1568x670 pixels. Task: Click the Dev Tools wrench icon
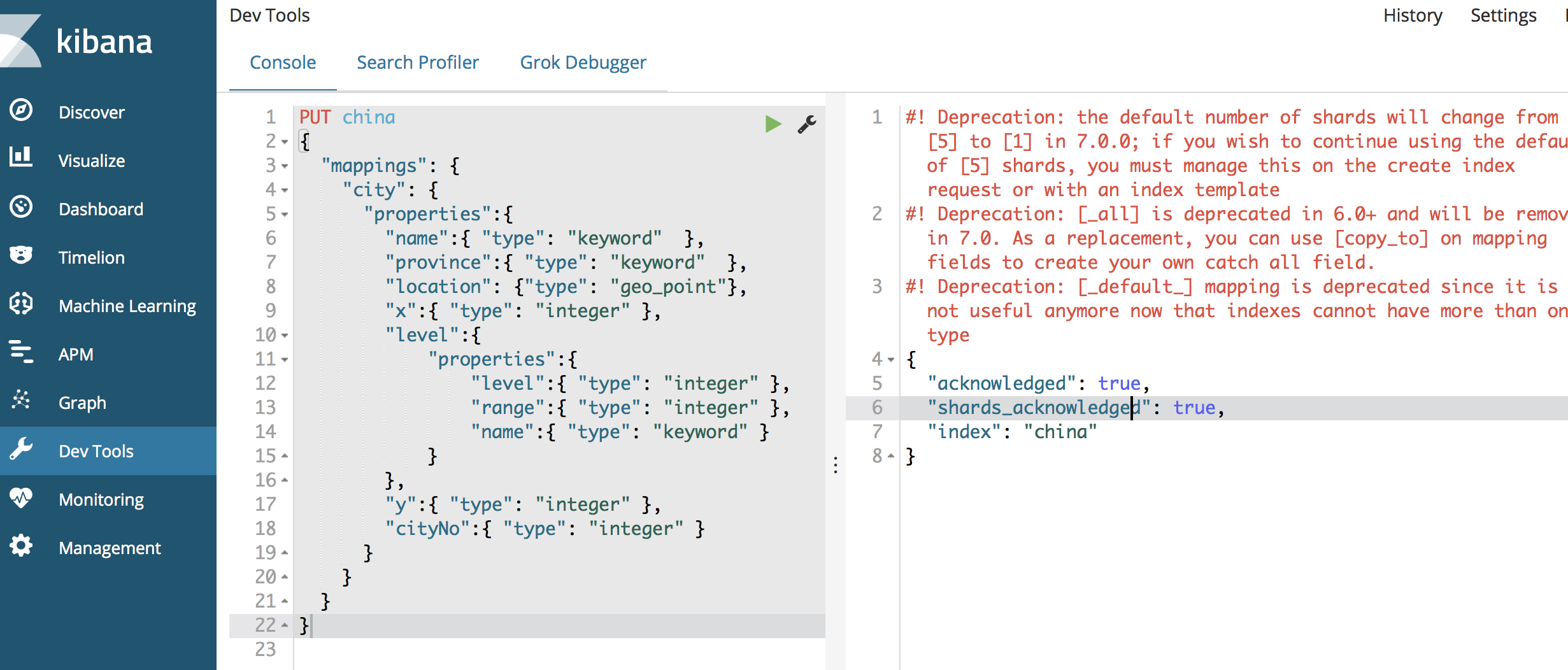tap(21, 449)
